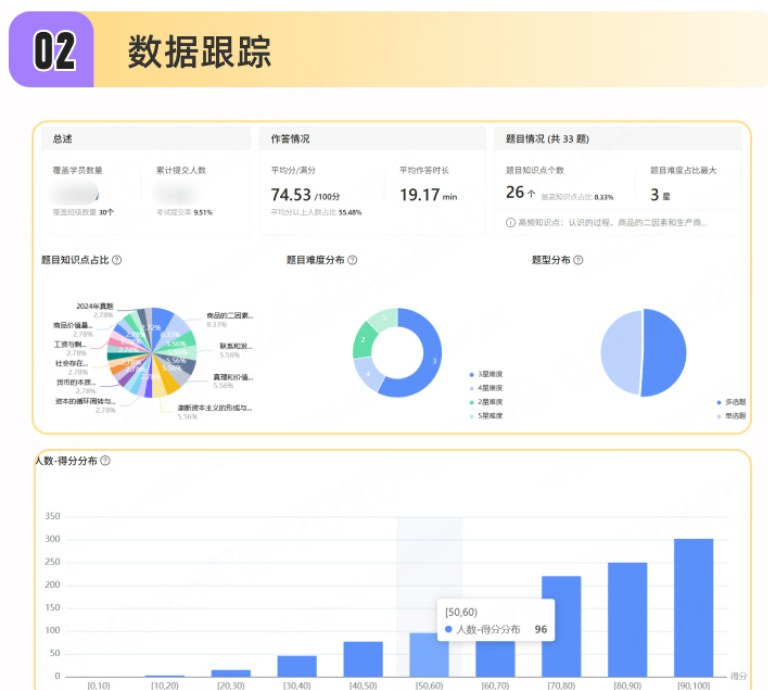Click the 题目情况 (共 33 题) header

pyautogui.click(x=618, y=139)
